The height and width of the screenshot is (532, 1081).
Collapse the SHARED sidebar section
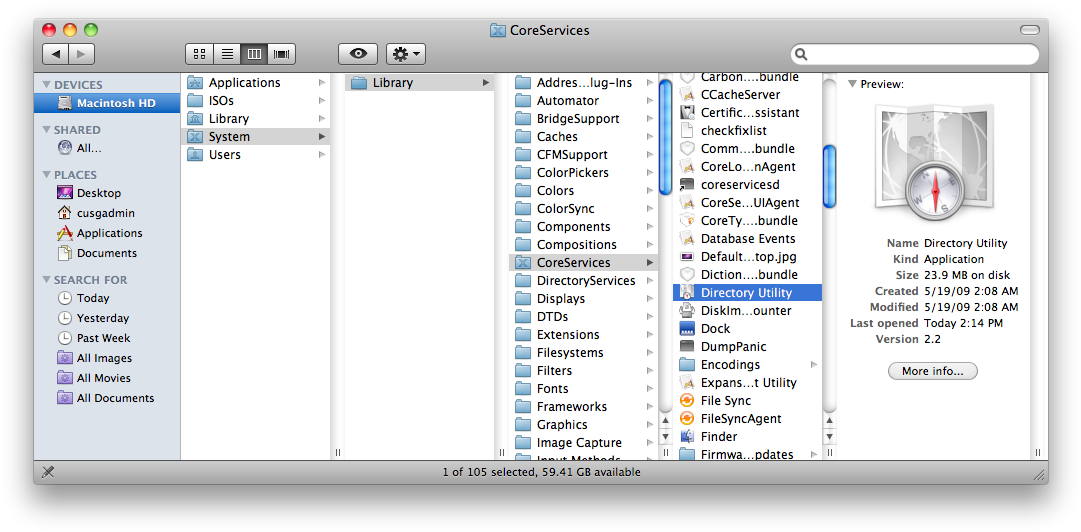click(x=46, y=130)
